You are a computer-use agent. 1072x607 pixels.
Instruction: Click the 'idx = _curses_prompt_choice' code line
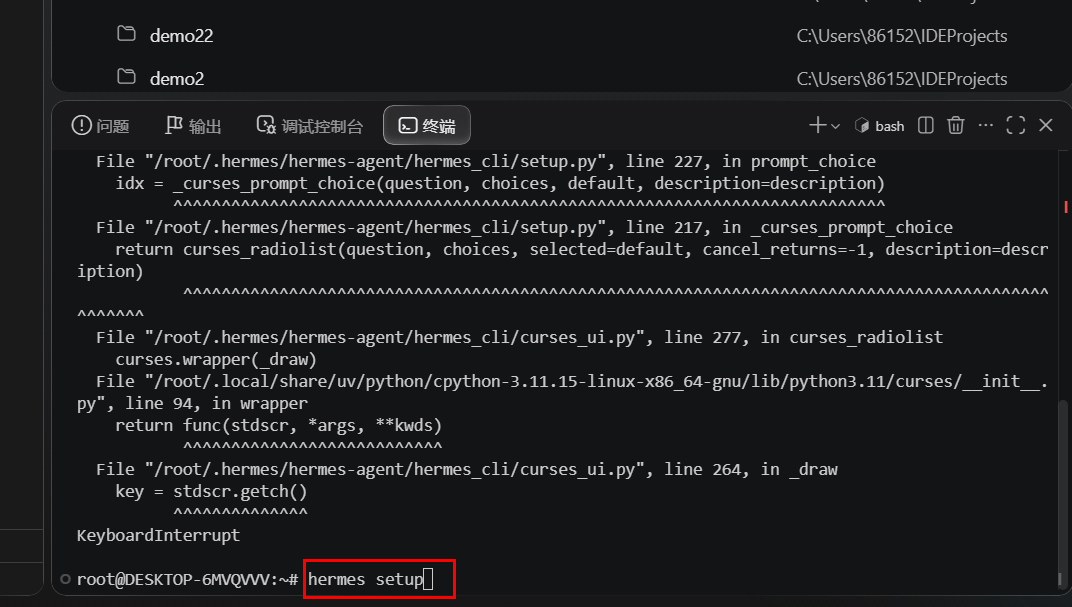pyautogui.click(x=500, y=184)
